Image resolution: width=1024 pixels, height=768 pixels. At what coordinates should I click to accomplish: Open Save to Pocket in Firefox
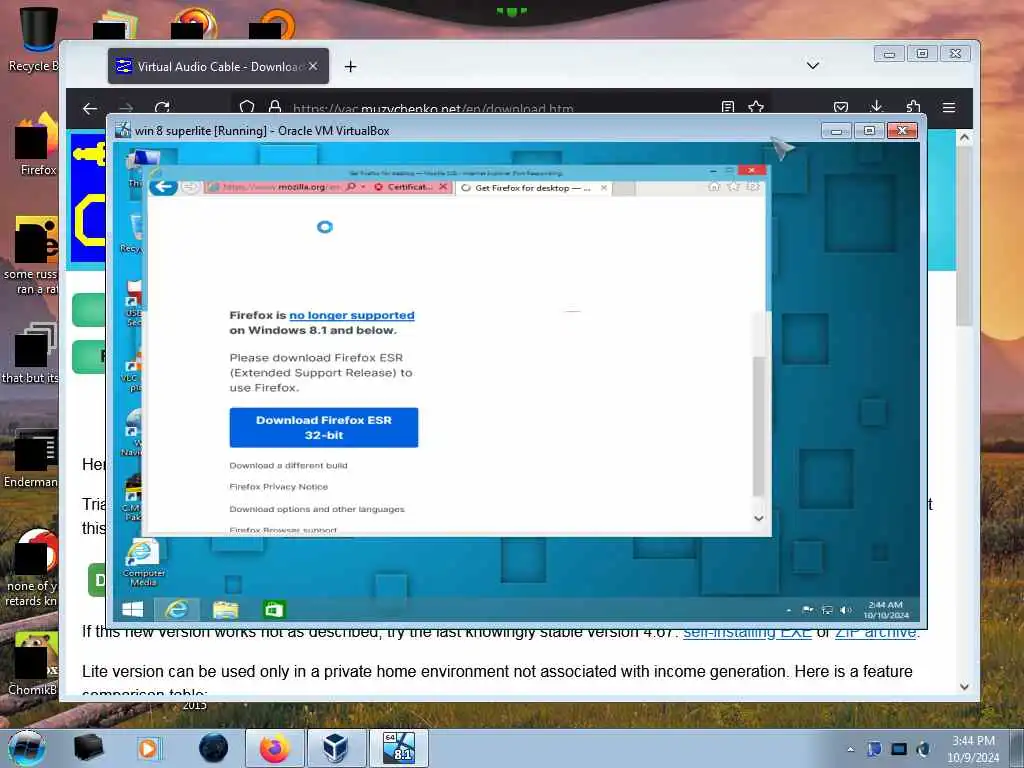[841, 107]
